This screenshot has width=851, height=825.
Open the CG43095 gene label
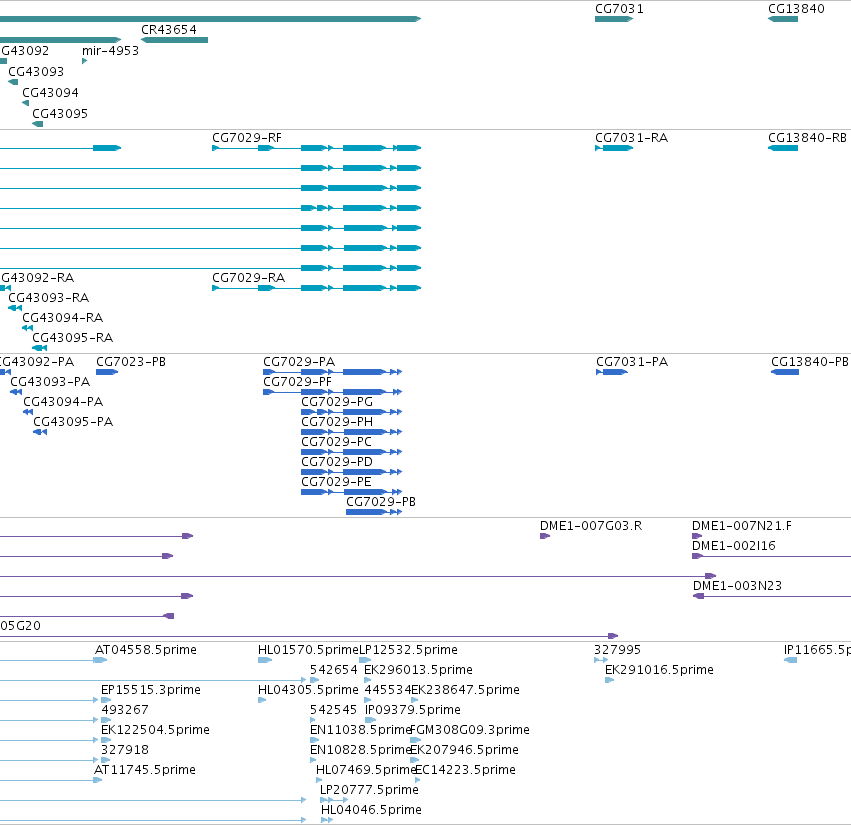pos(60,113)
